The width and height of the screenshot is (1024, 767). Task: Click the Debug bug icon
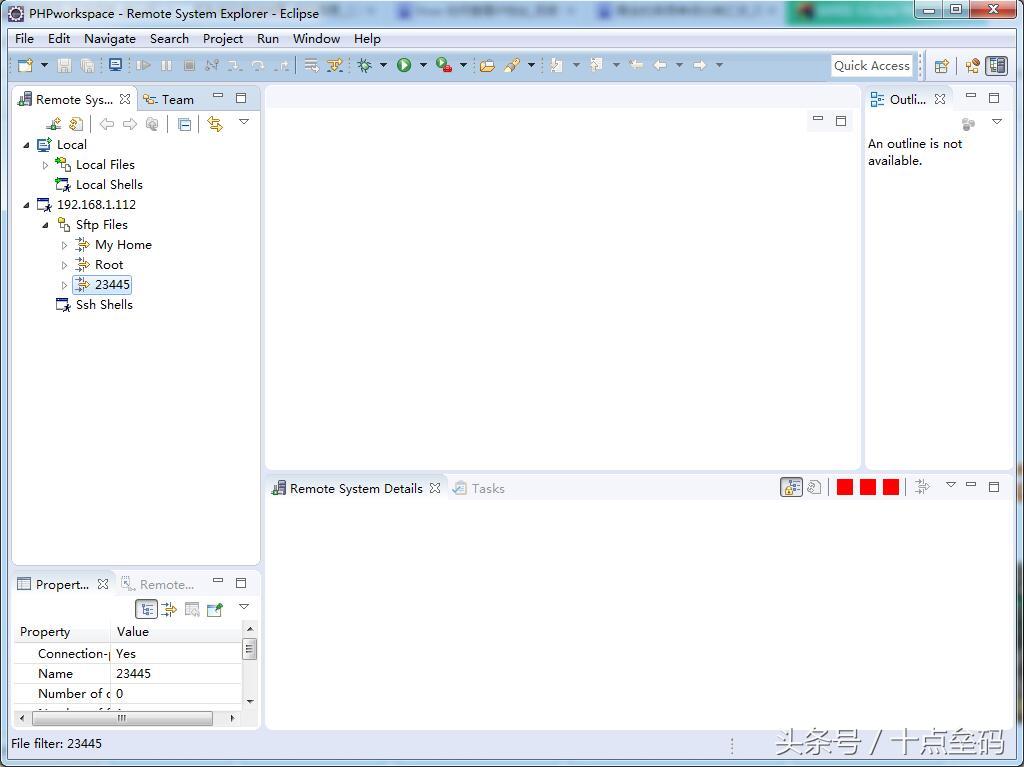365,65
